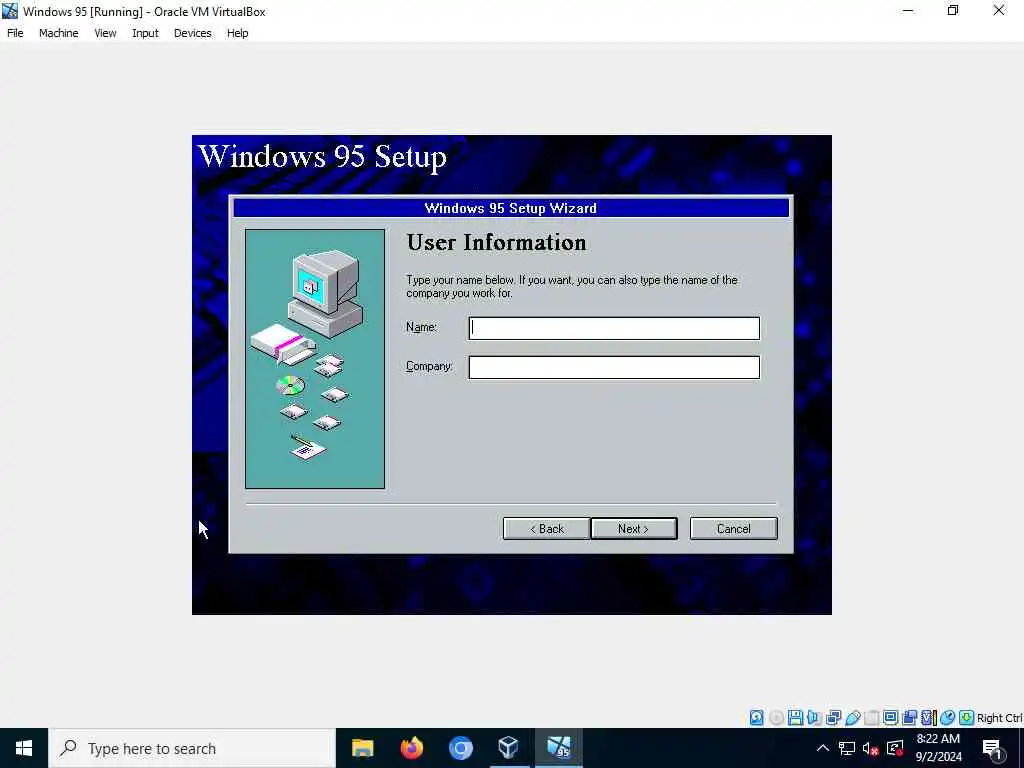Open the blue circular browser taskbar icon

(x=460, y=748)
